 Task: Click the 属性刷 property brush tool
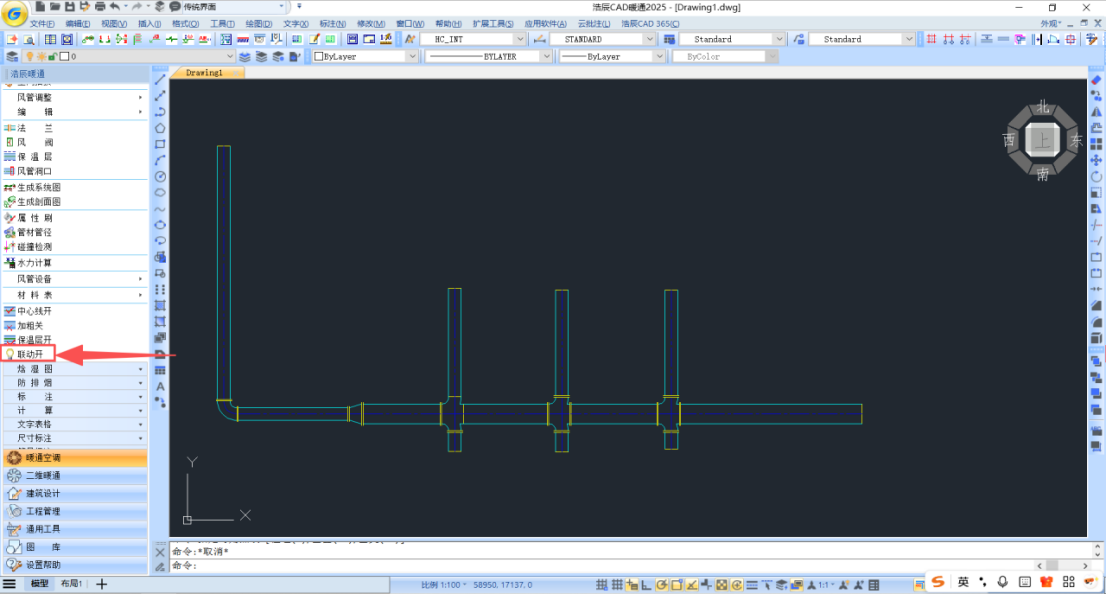pos(34,218)
